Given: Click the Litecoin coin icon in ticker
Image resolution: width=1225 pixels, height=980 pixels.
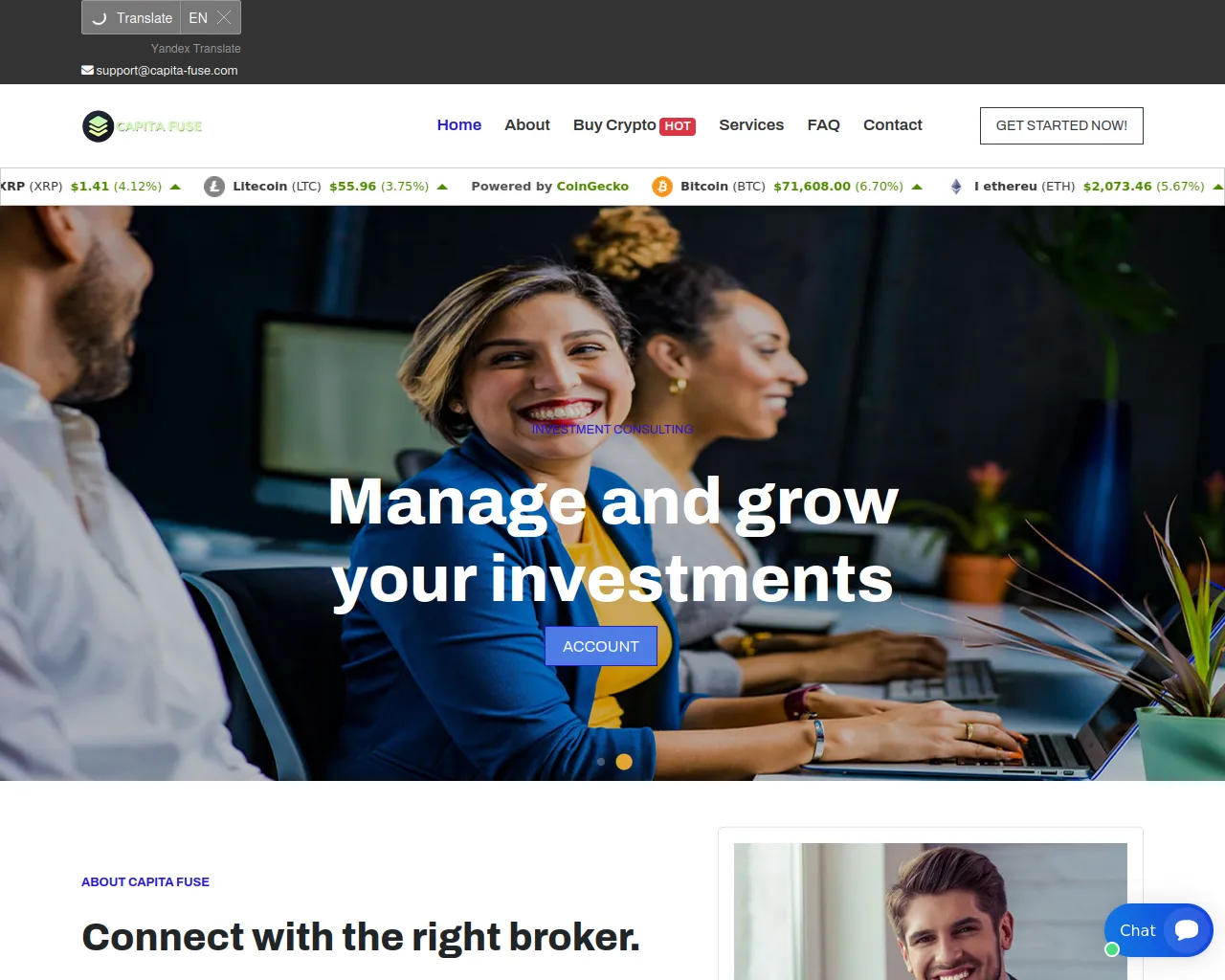Looking at the screenshot, I should point(214,187).
